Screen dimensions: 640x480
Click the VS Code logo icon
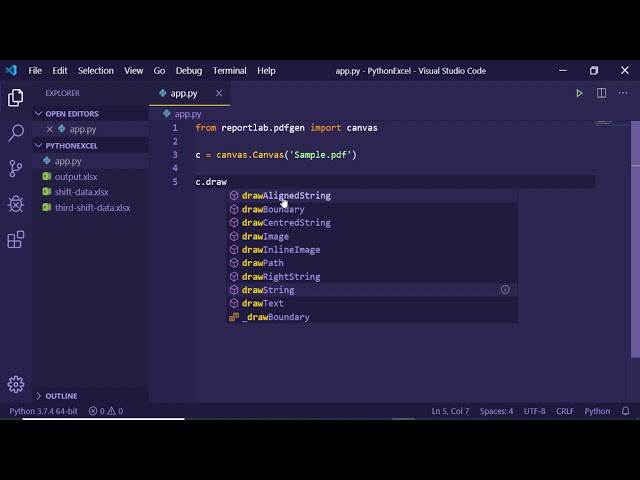[11, 71]
